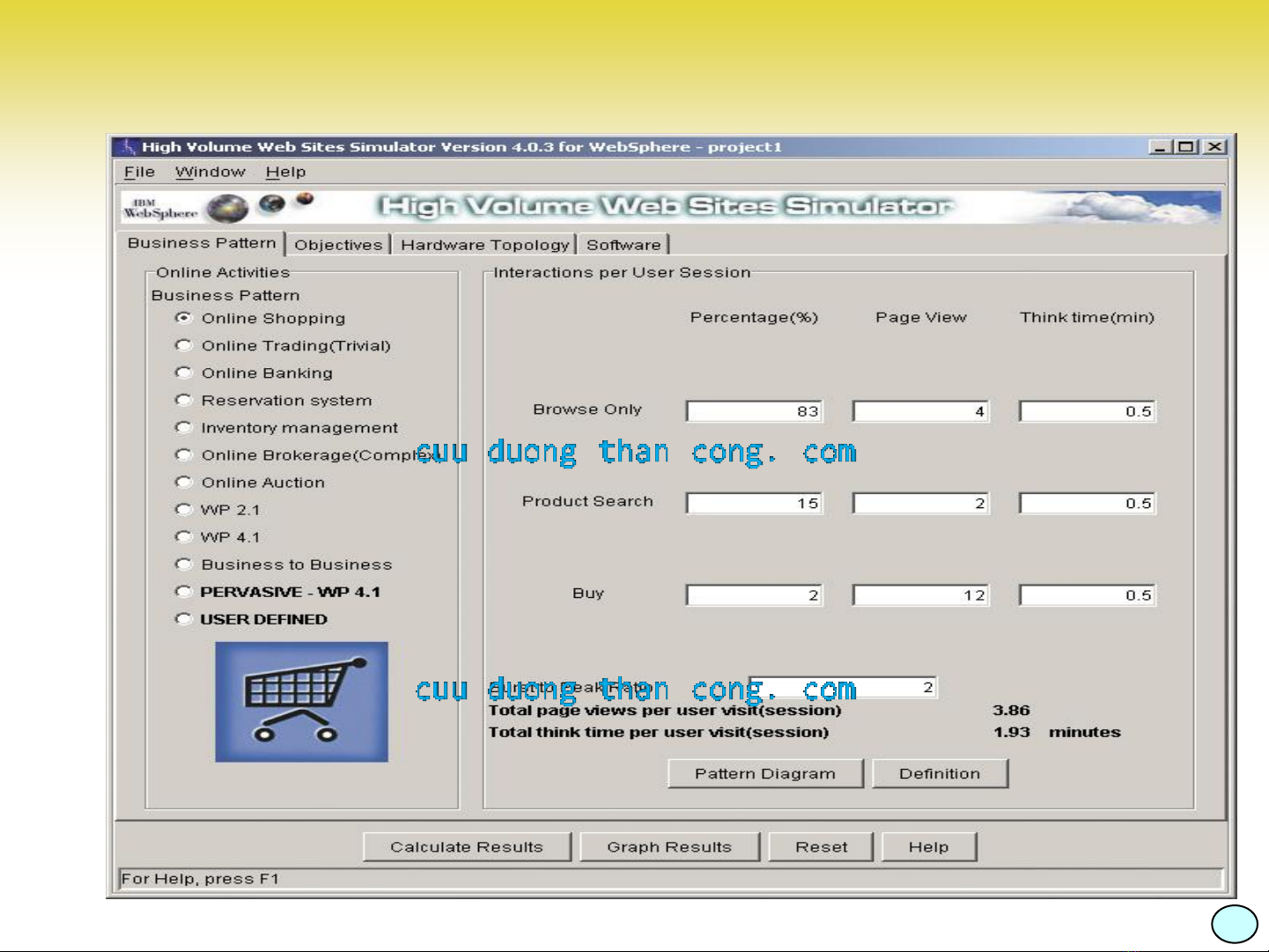The image size is (1269, 952).
Task: Switch to the Business Pattern tab
Action: click(x=202, y=243)
